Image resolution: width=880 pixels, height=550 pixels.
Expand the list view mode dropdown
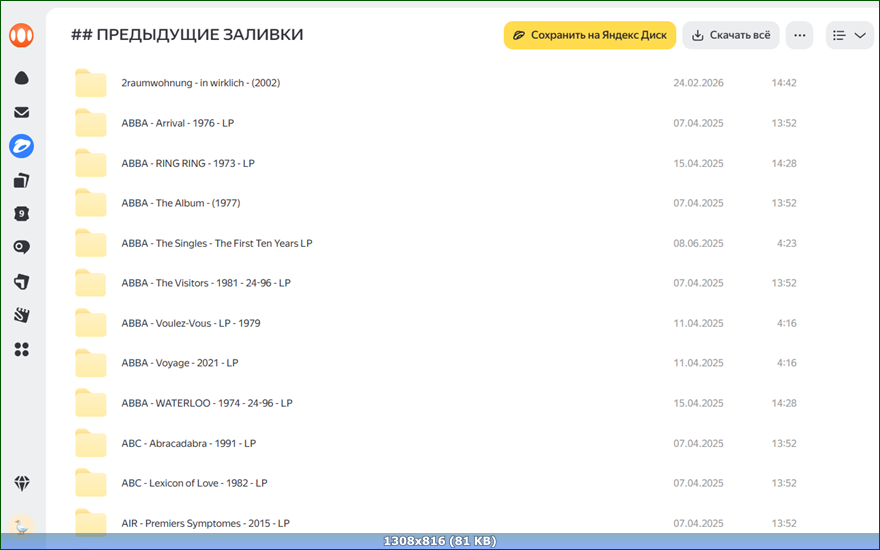pyautogui.click(x=850, y=35)
